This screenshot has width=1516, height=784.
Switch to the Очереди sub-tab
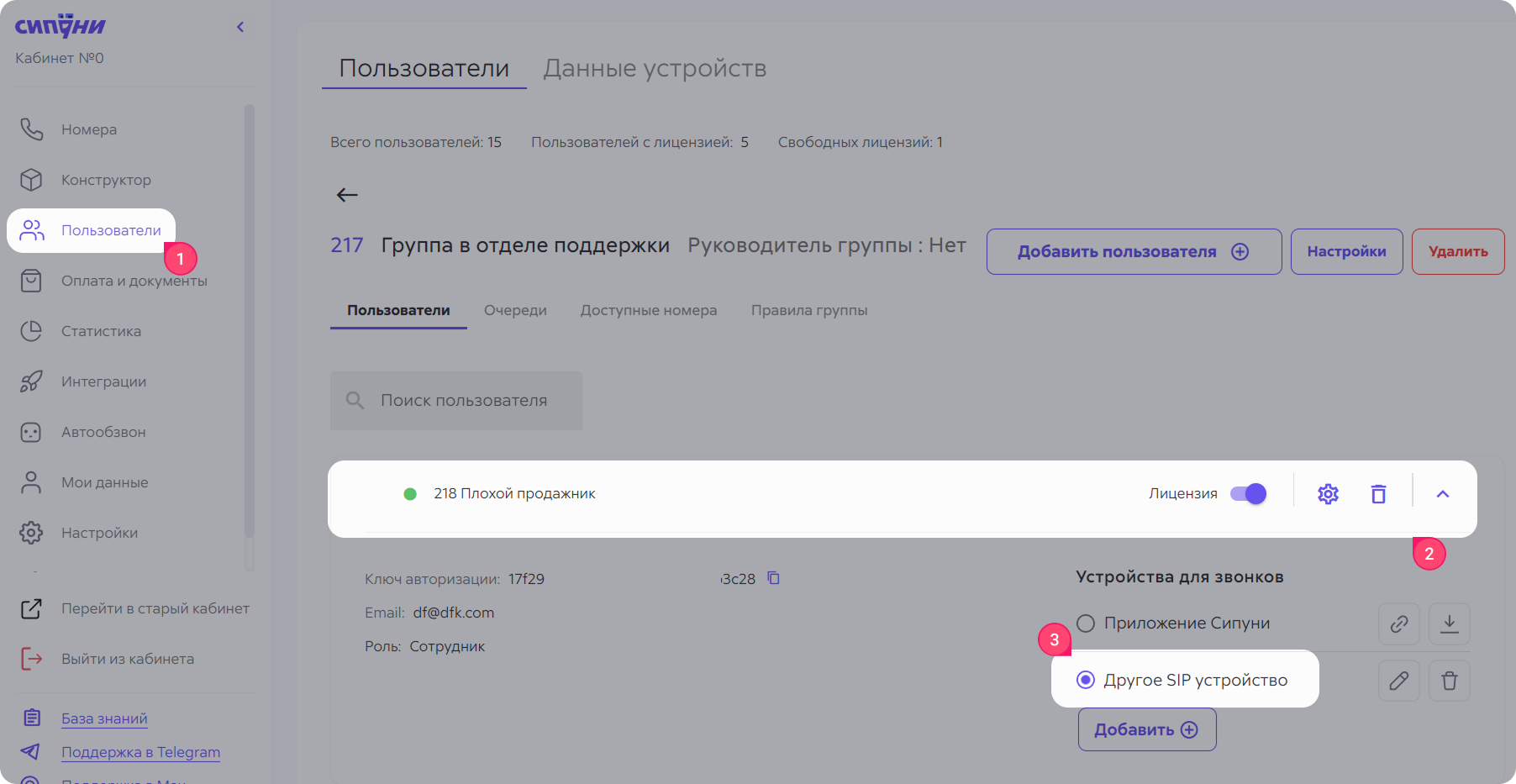tap(515, 310)
